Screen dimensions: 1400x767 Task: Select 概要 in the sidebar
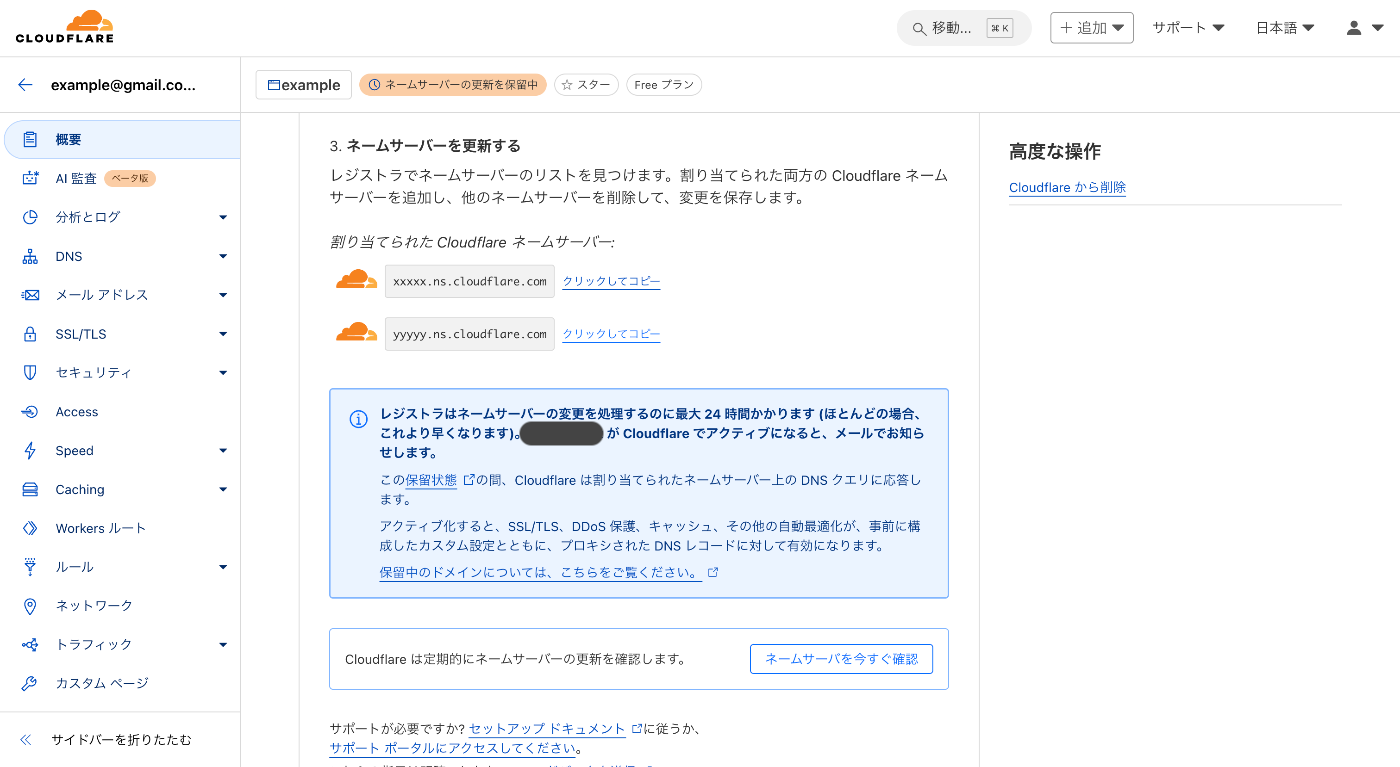point(68,139)
